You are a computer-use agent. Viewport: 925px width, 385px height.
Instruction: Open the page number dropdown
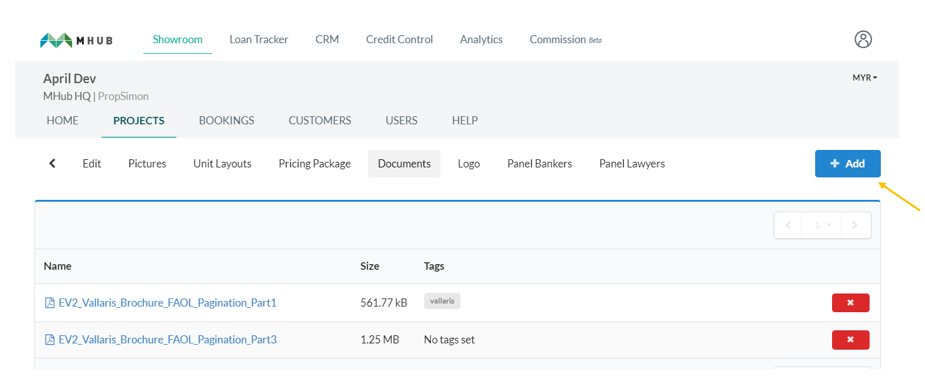point(822,225)
